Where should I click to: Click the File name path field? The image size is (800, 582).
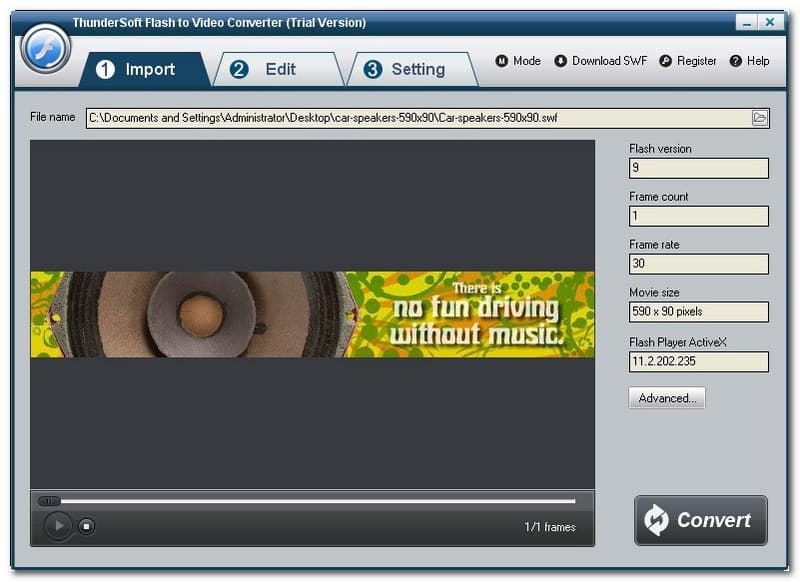pos(417,118)
